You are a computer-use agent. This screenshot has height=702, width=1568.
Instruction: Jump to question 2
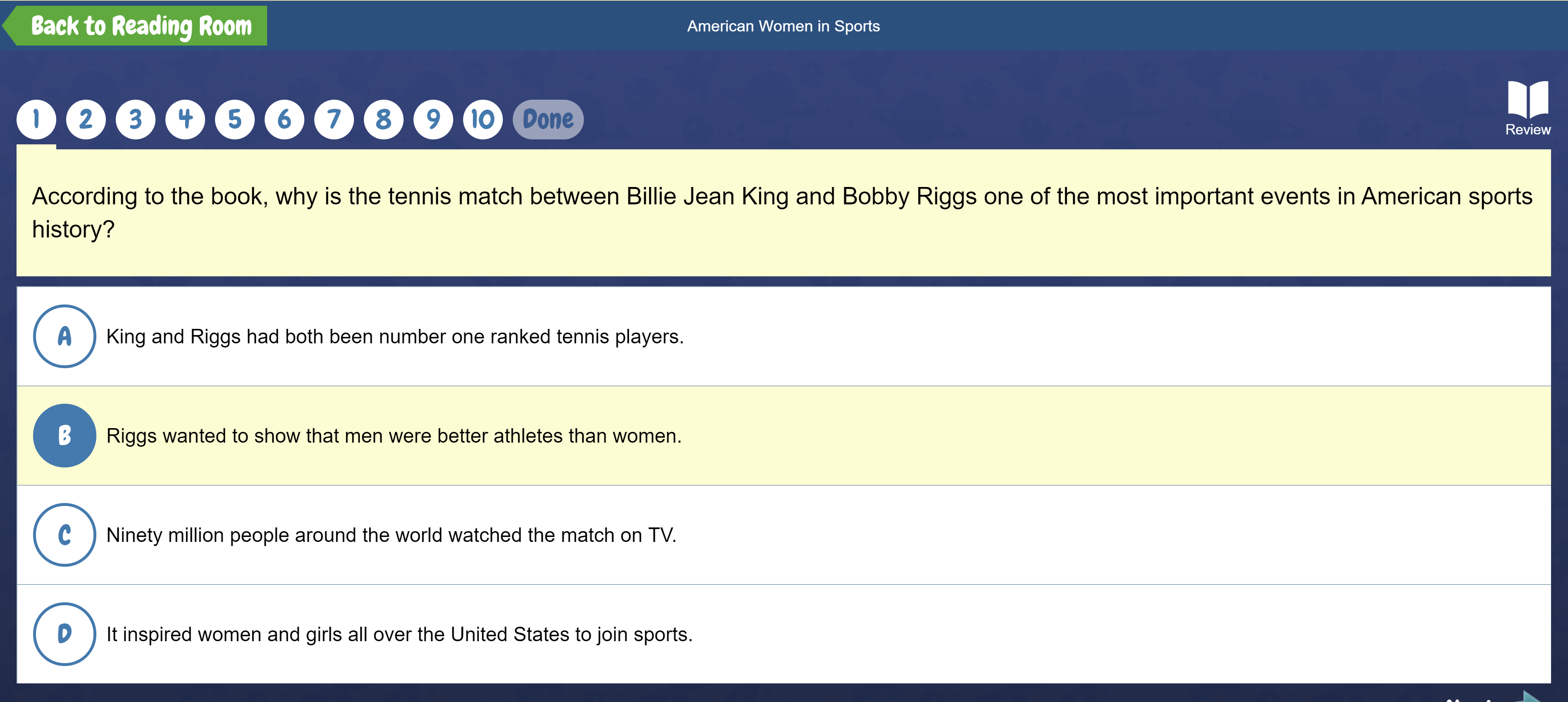coord(86,119)
